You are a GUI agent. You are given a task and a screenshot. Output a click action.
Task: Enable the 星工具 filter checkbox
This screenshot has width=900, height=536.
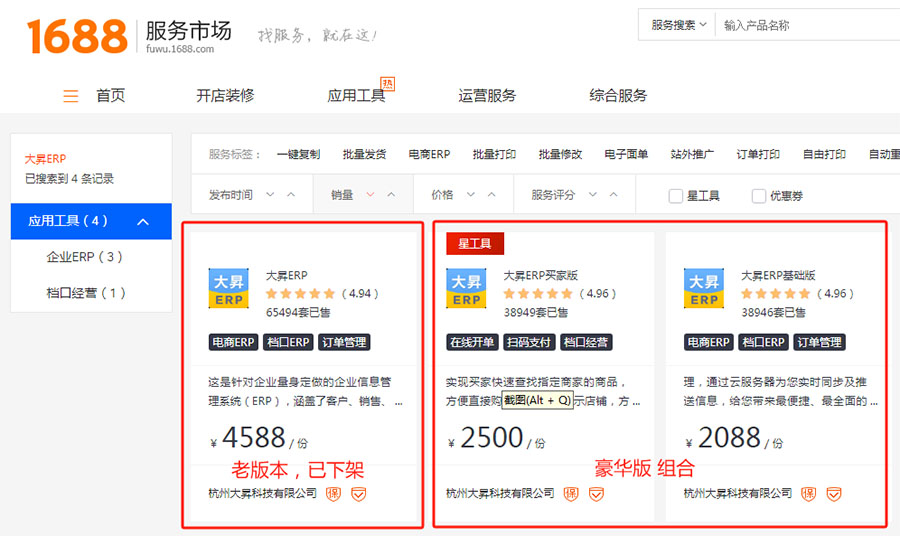(x=676, y=196)
